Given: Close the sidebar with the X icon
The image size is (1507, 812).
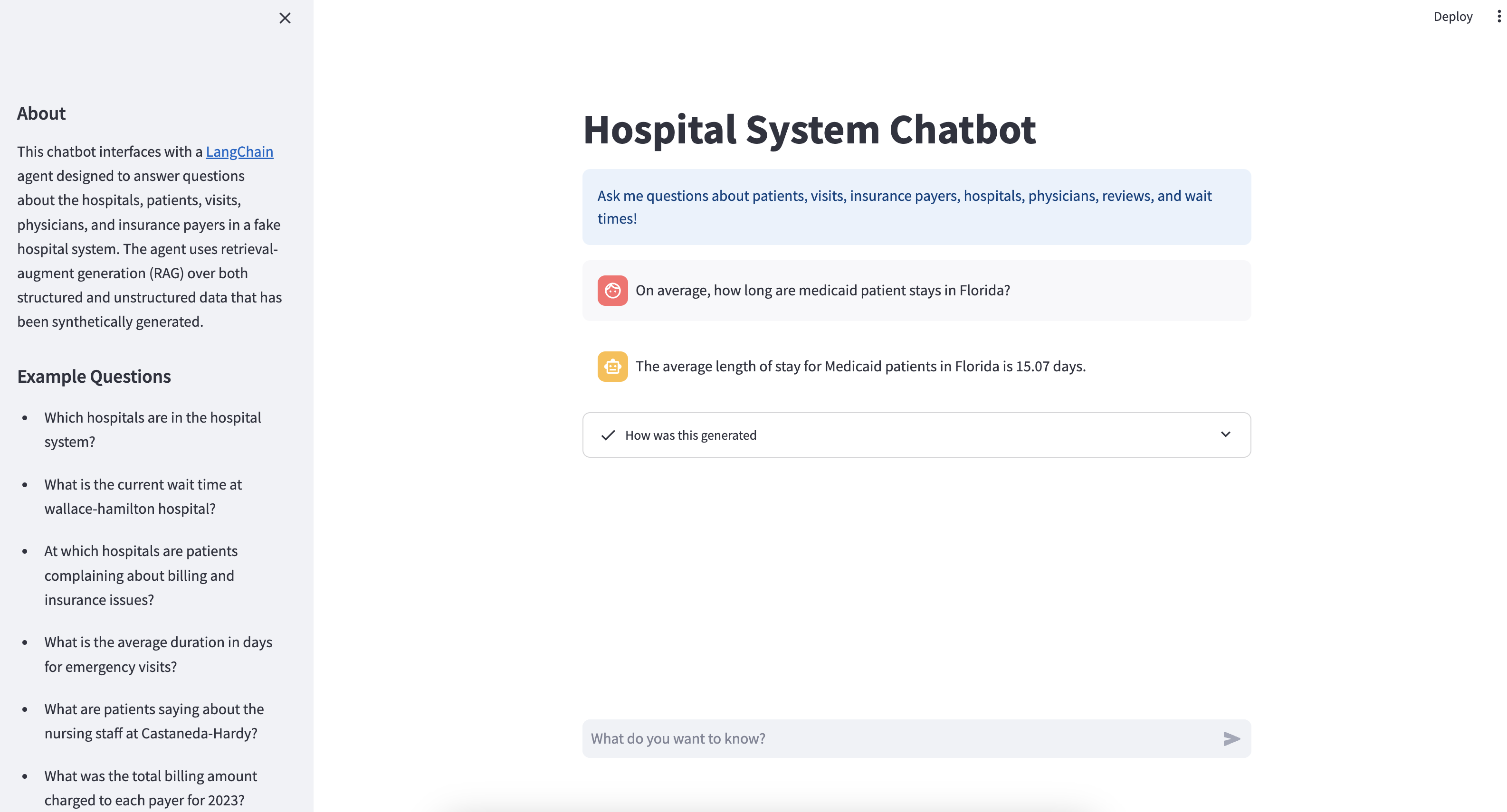Looking at the screenshot, I should click(x=285, y=18).
